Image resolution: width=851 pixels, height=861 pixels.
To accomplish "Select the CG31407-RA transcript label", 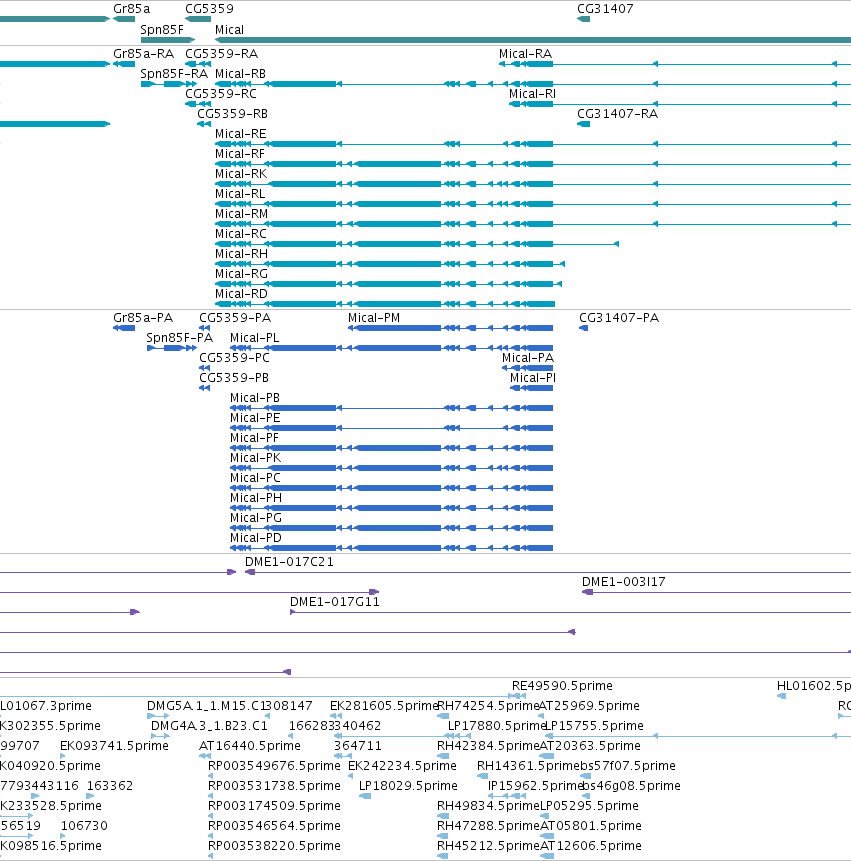I will 617,114.
